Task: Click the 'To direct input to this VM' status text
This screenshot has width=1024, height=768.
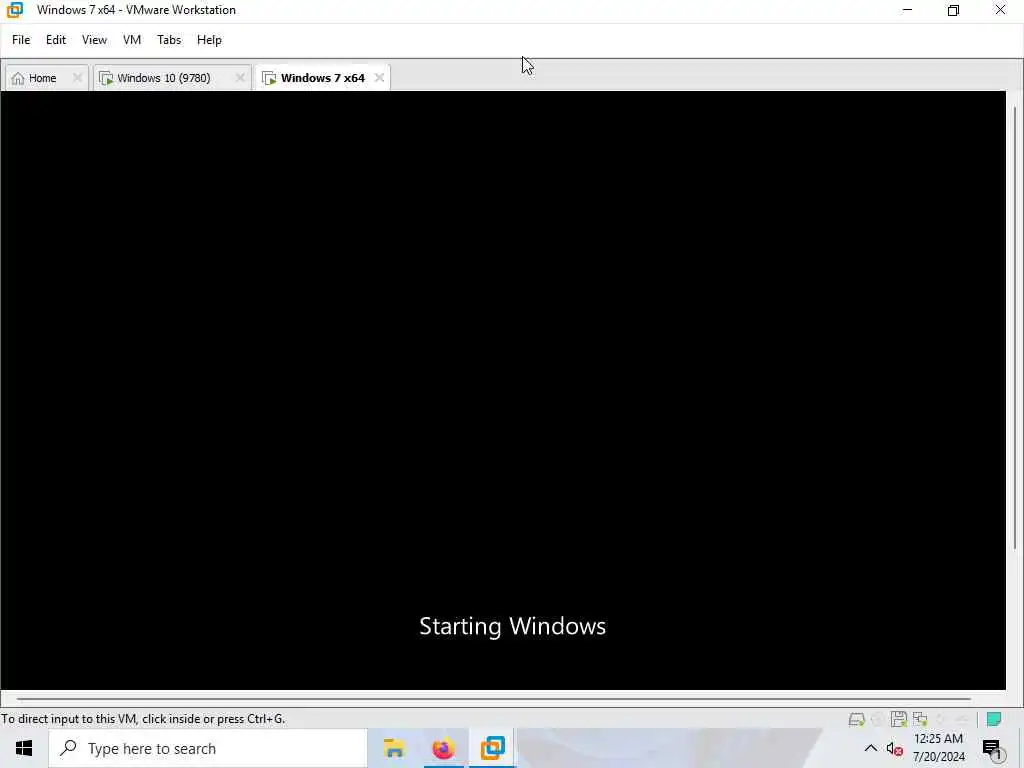Action: (x=143, y=719)
